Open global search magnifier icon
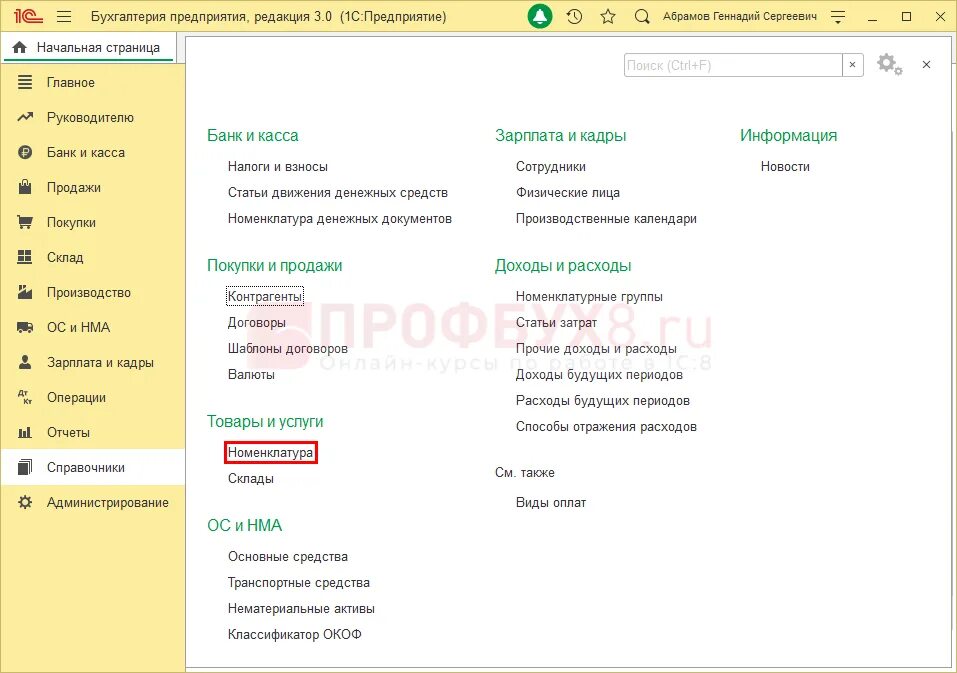The width and height of the screenshot is (957, 673). click(641, 16)
